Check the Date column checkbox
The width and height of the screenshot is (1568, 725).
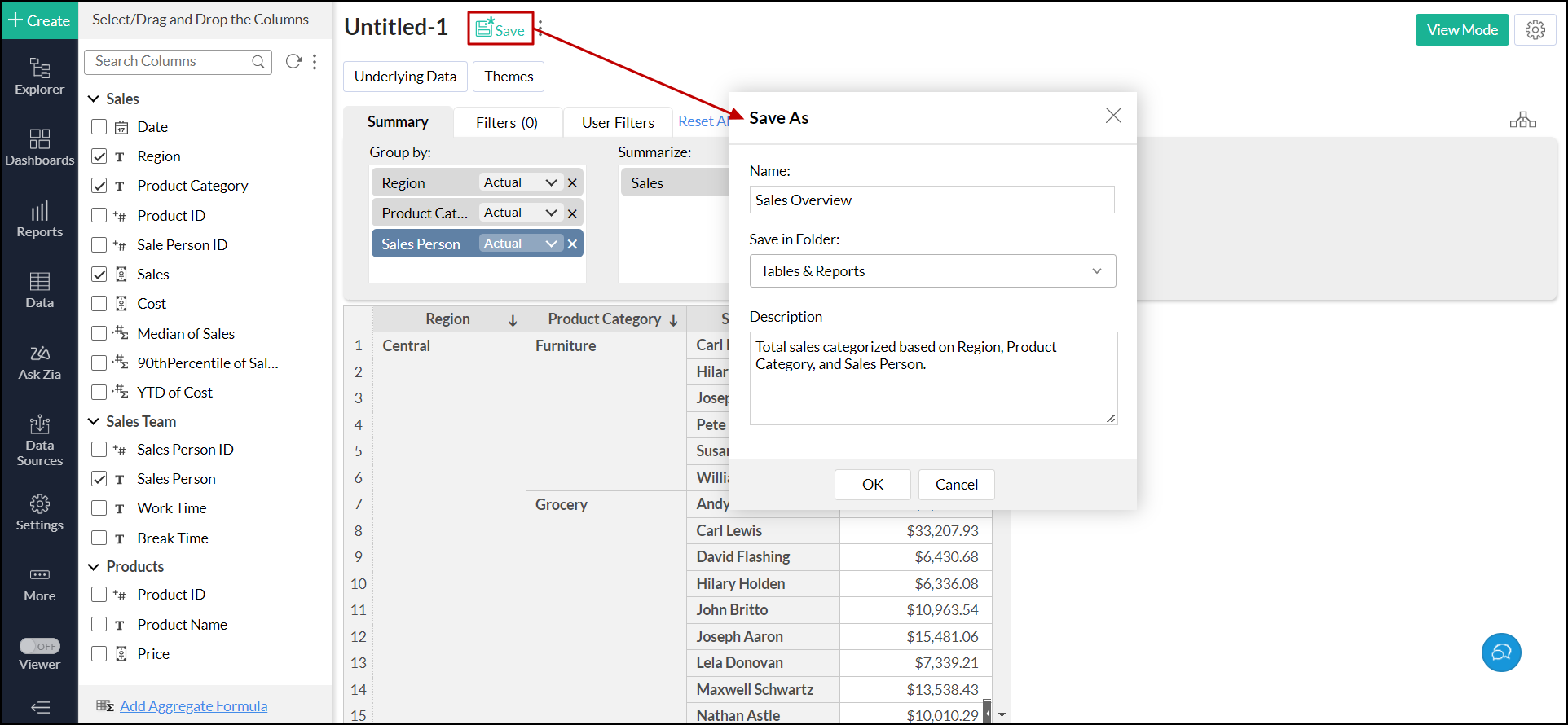99,127
